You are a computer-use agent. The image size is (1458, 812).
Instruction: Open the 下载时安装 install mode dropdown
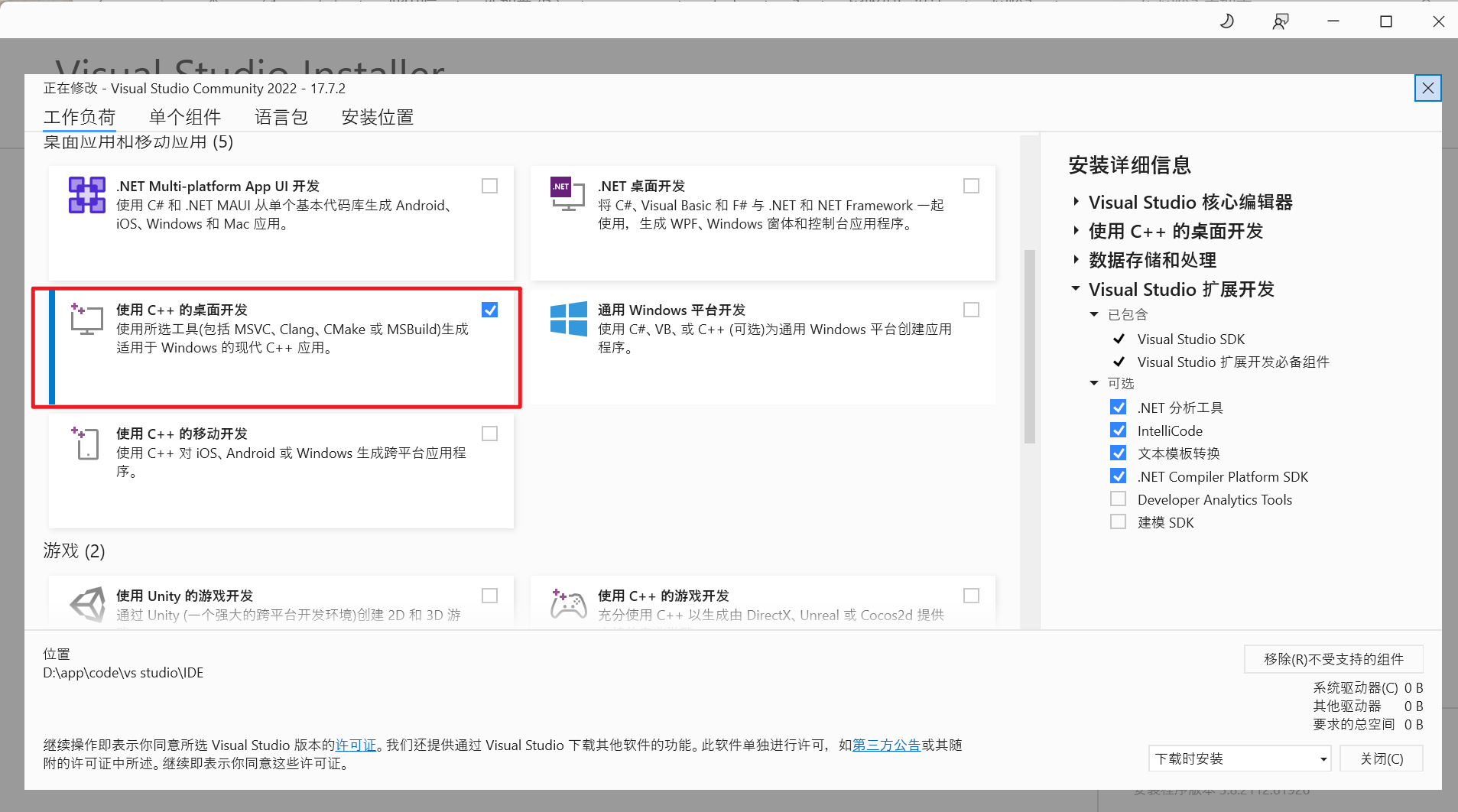pos(1239,758)
